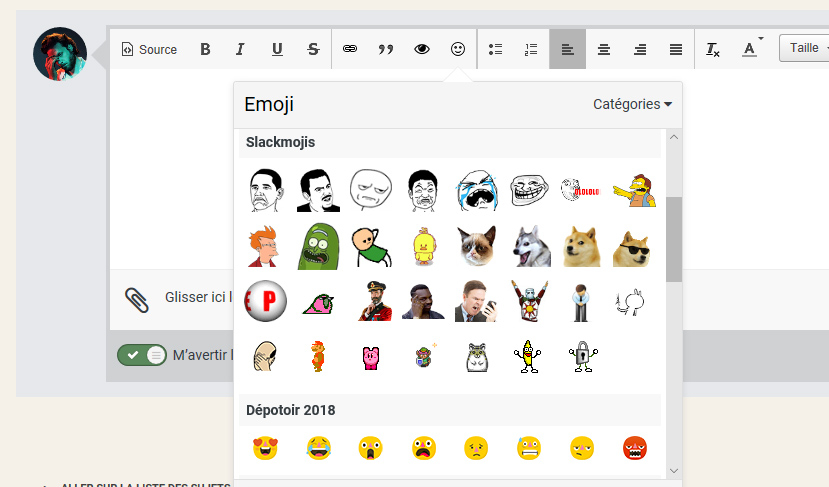The image size is (829, 487).
Task: Open the Taille font size dropdown
Action: point(804,48)
